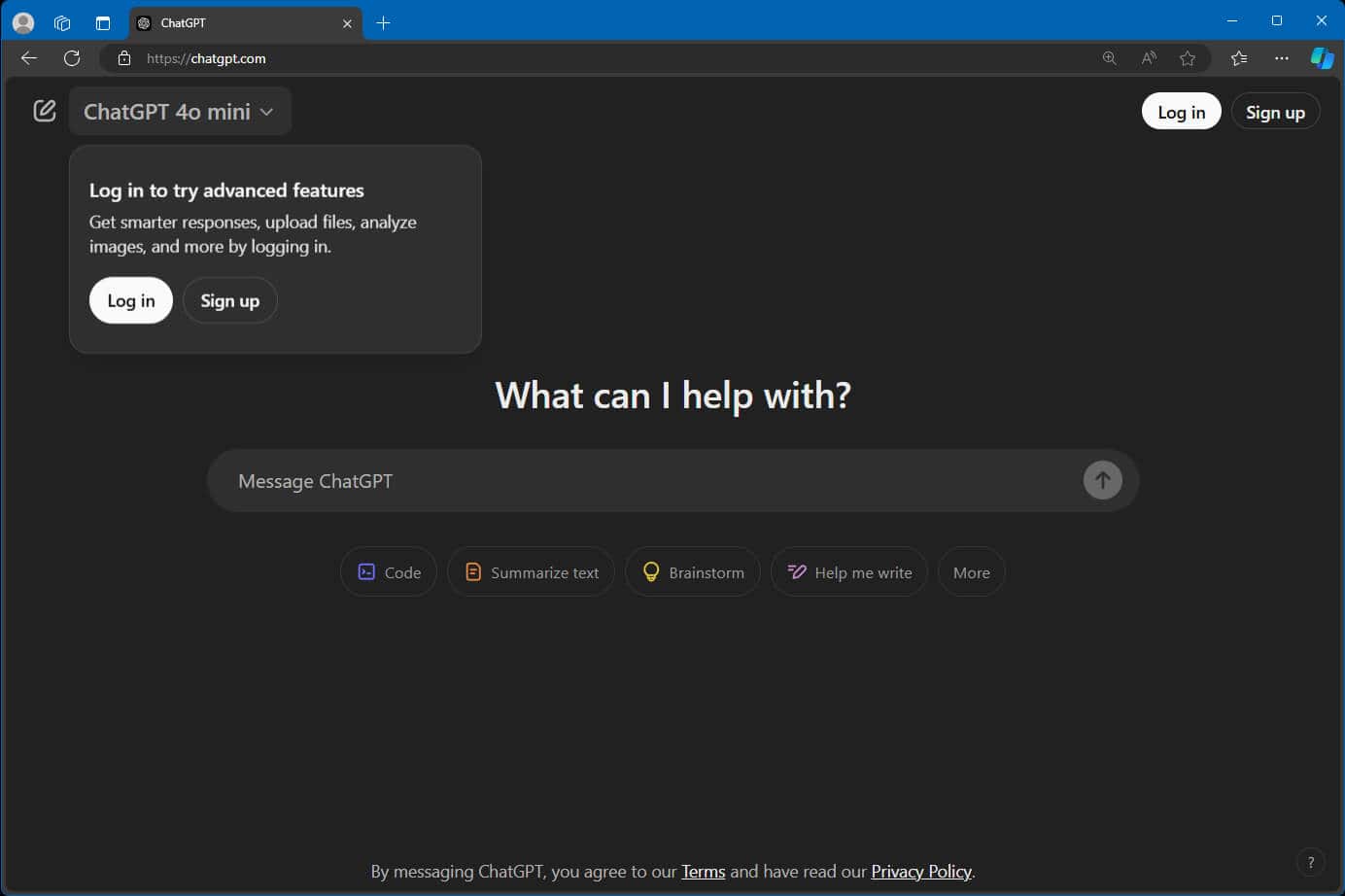
Task: Open the Privacy Policy link
Action: (920, 872)
